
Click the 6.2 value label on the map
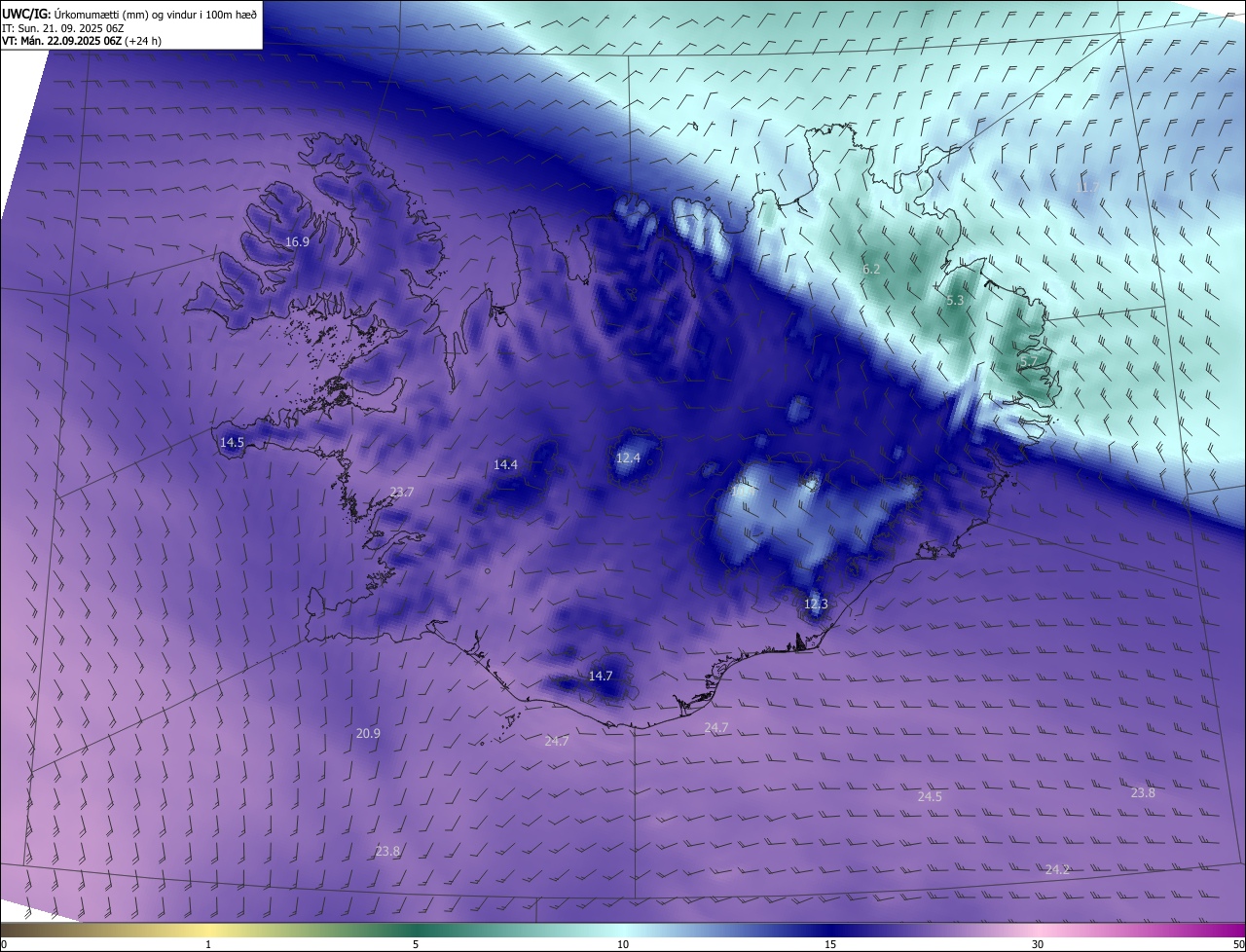click(871, 269)
